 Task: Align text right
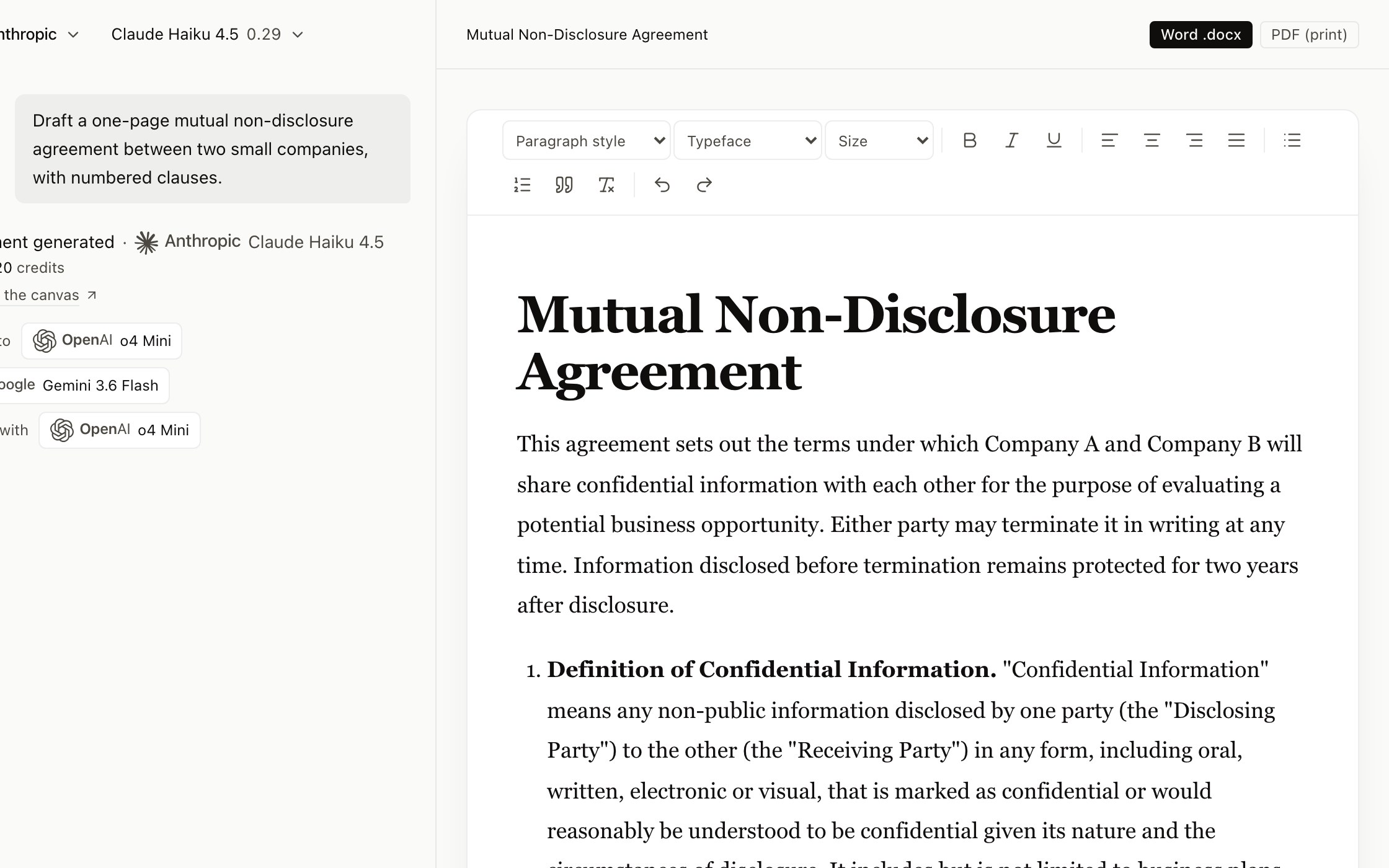pyautogui.click(x=1194, y=141)
